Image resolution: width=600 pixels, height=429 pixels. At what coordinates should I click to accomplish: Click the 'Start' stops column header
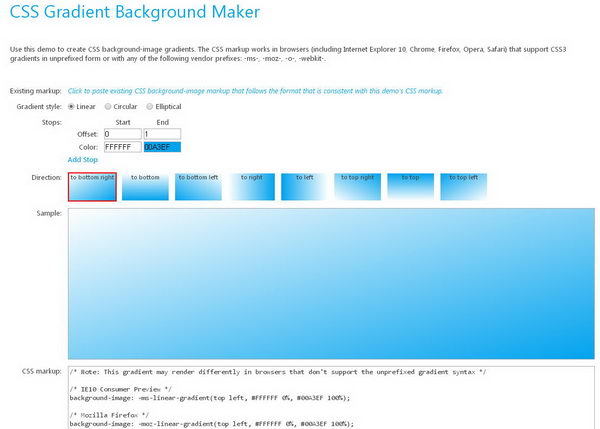click(x=123, y=122)
